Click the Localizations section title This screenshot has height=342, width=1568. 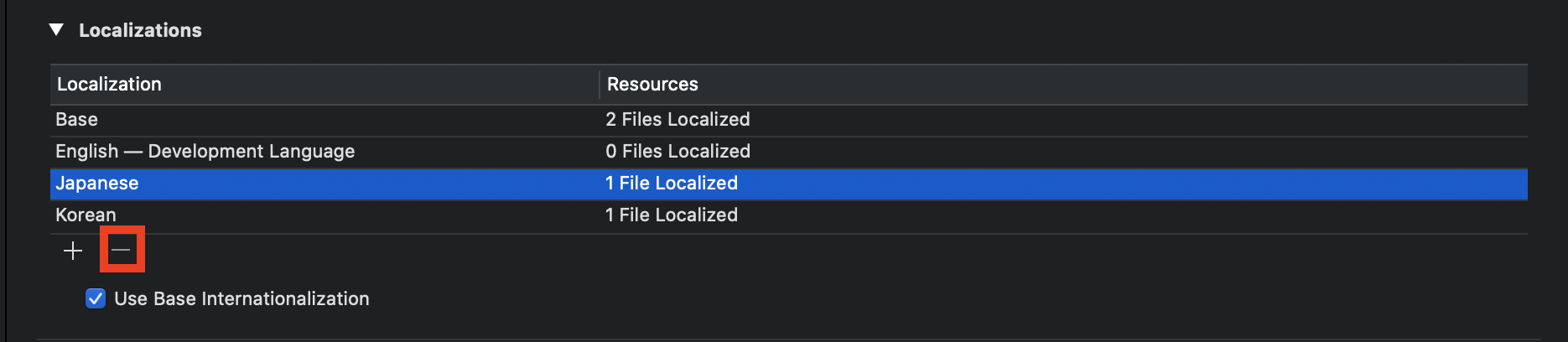(x=140, y=30)
